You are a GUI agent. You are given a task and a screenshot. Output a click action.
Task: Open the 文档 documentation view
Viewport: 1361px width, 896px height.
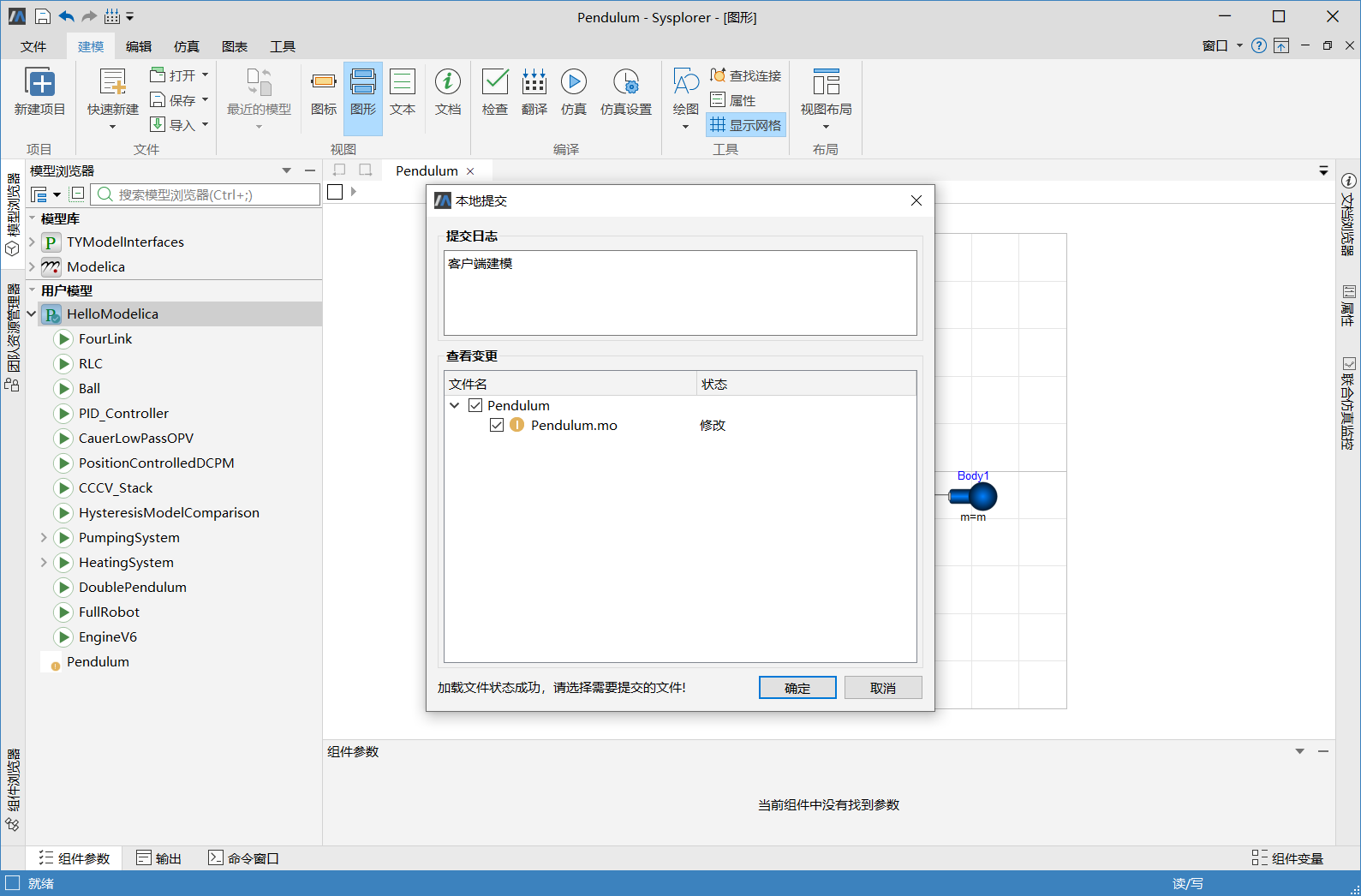coord(448,93)
